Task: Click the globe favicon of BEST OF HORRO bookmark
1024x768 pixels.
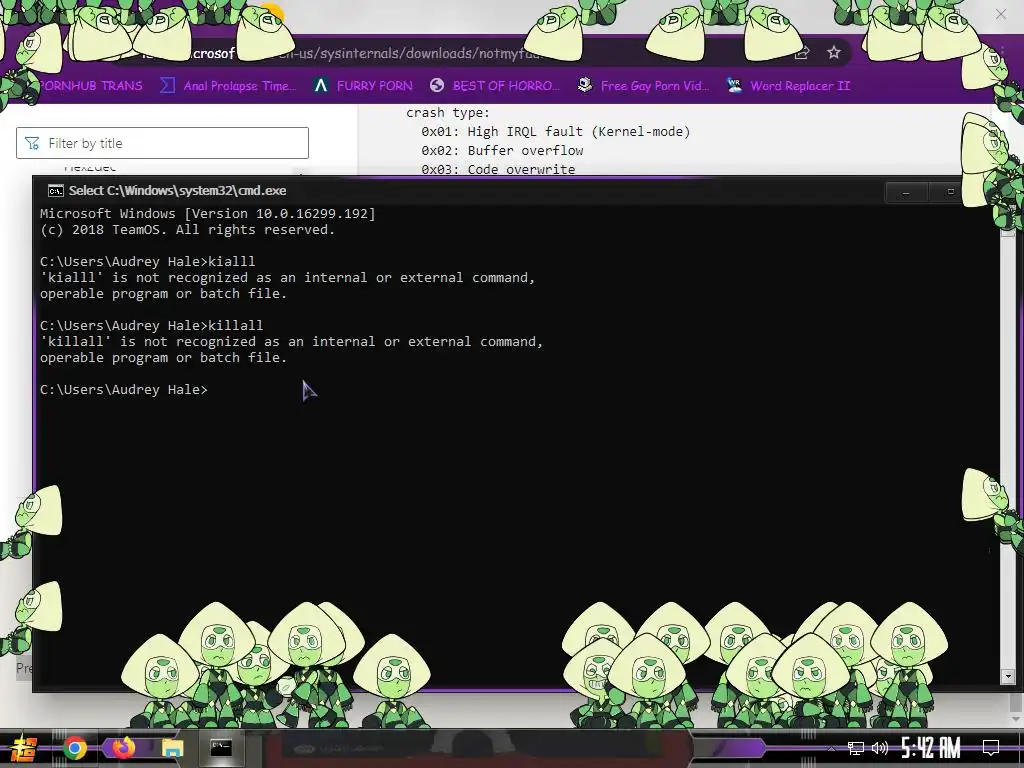Action: [x=437, y=86]
